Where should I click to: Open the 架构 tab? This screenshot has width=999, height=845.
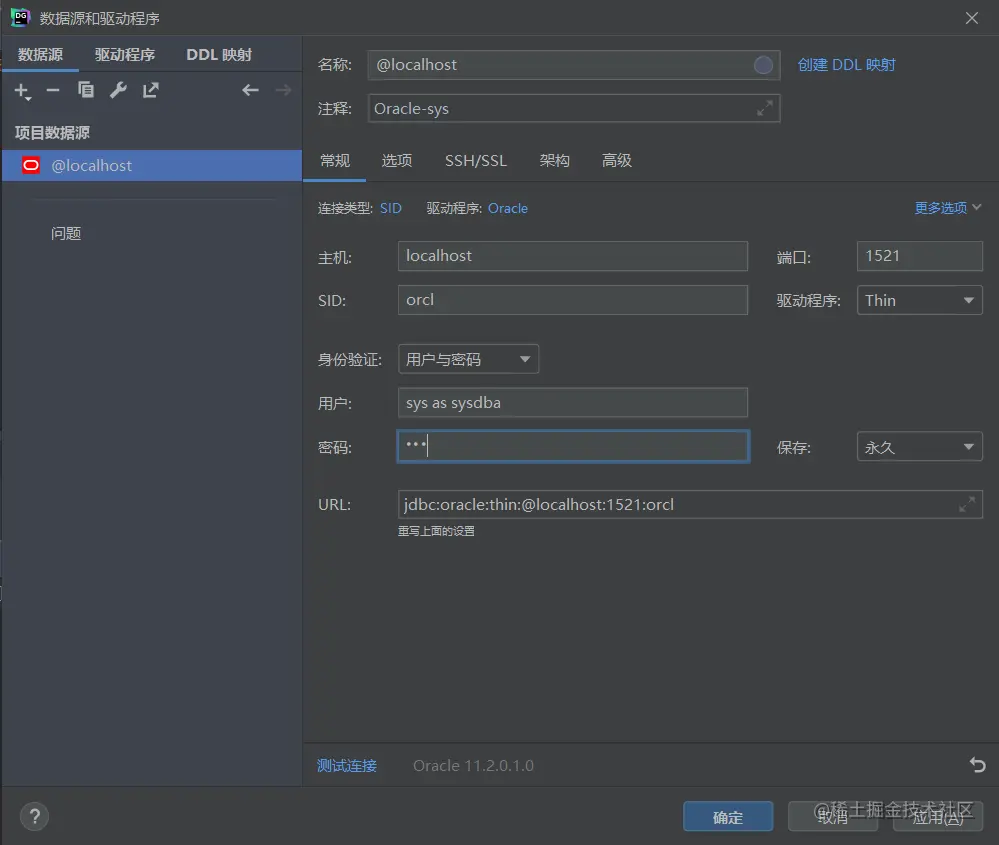click(x=554, y=161)
